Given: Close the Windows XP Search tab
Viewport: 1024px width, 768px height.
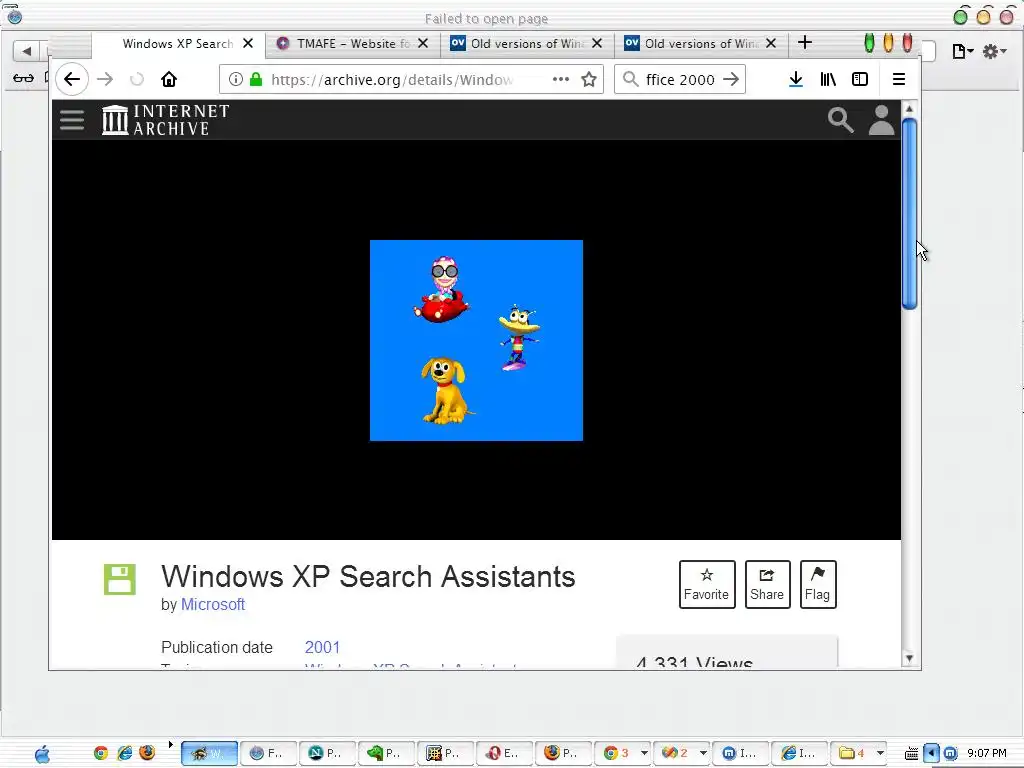Looking at the screenshot, I should tap(248, 44).
